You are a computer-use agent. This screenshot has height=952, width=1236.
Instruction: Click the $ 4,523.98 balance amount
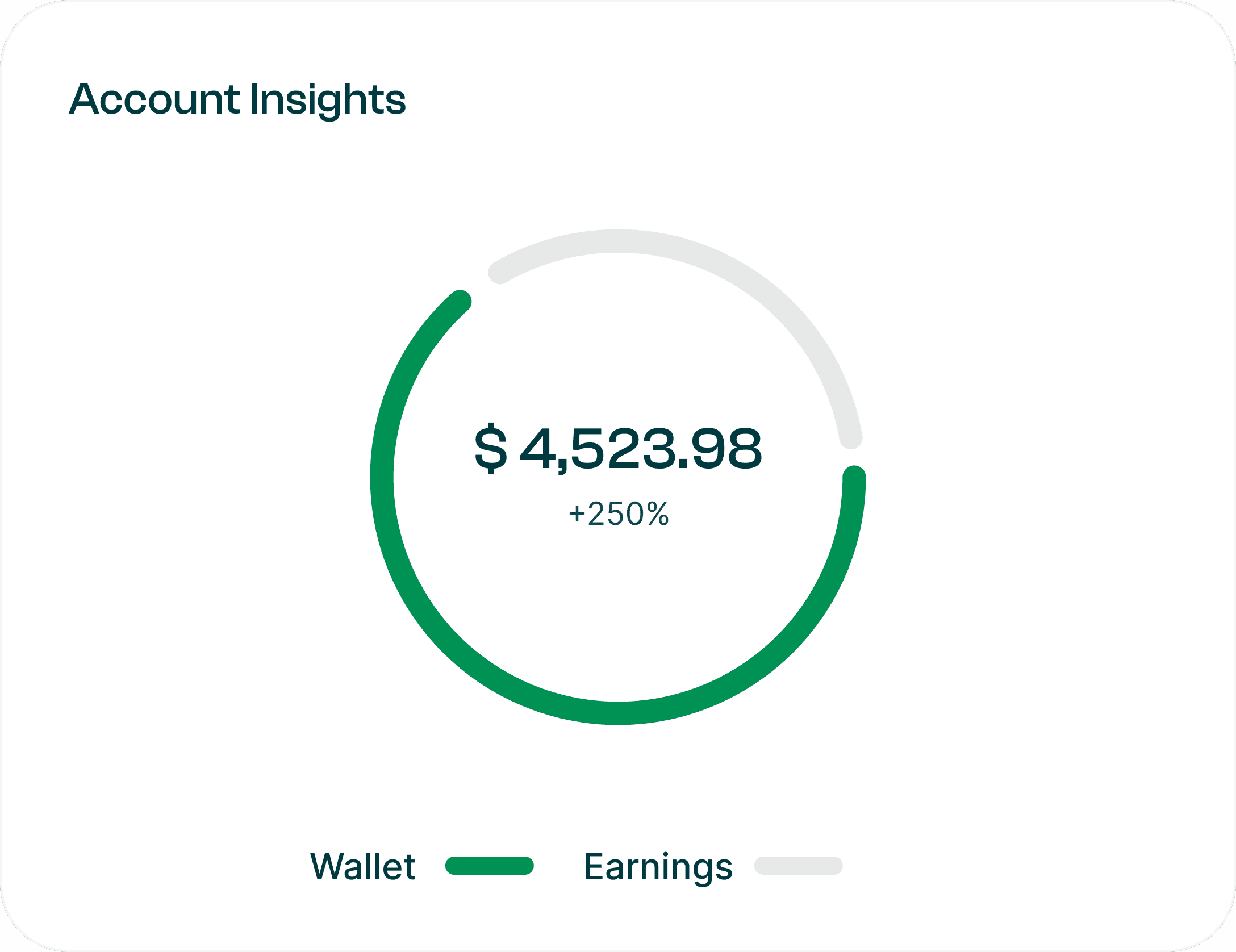[x=618, y=449]
